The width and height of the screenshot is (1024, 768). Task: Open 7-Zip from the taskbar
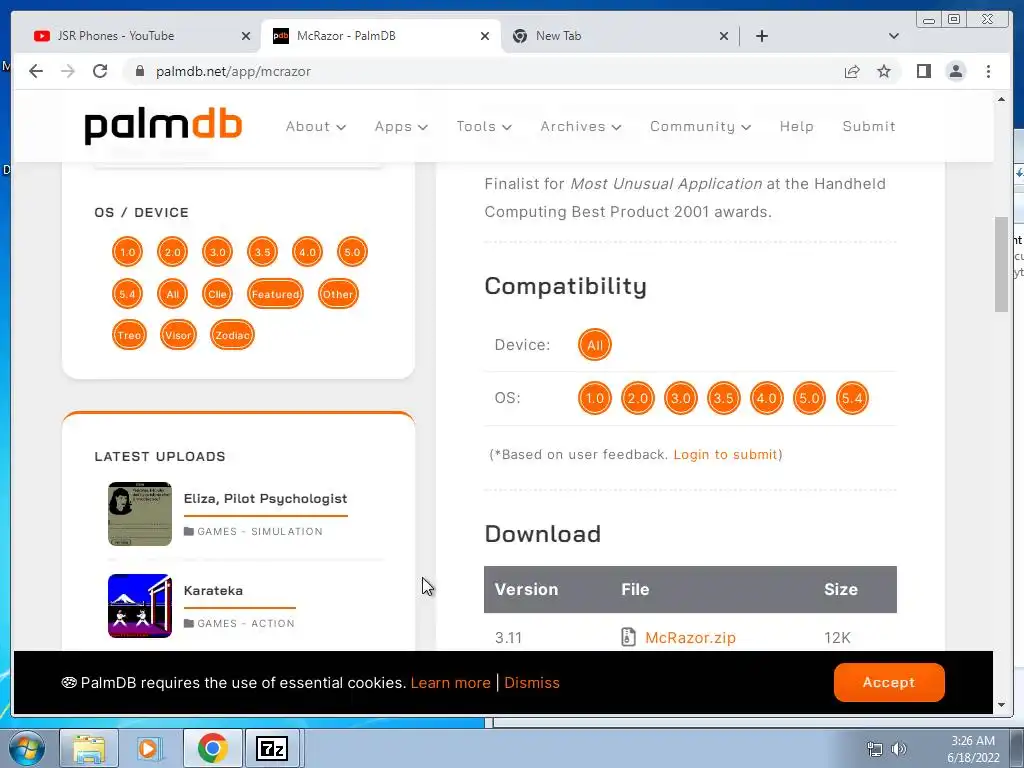click(272, 748)
